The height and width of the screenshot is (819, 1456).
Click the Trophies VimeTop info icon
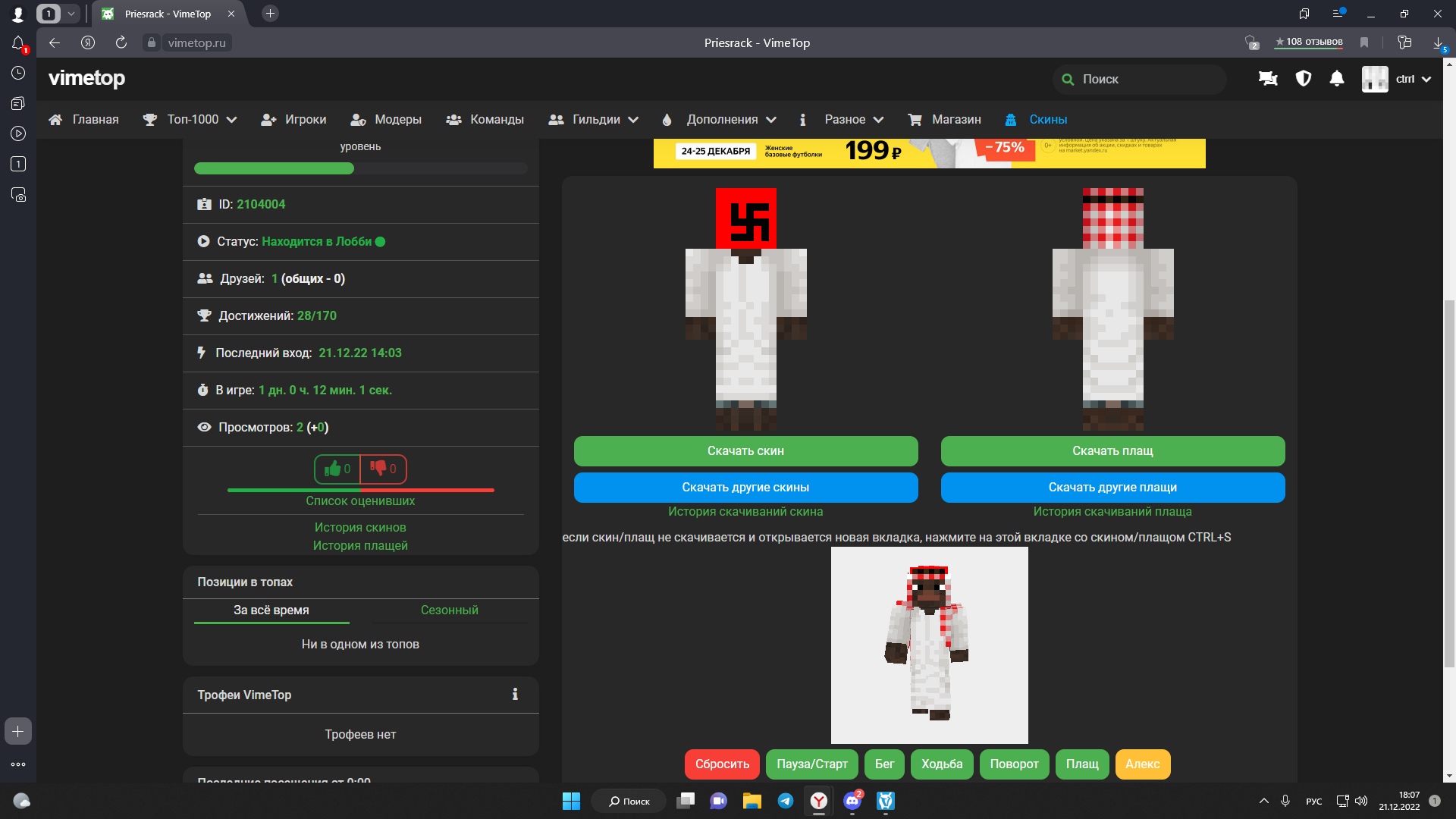coord(515,695)
